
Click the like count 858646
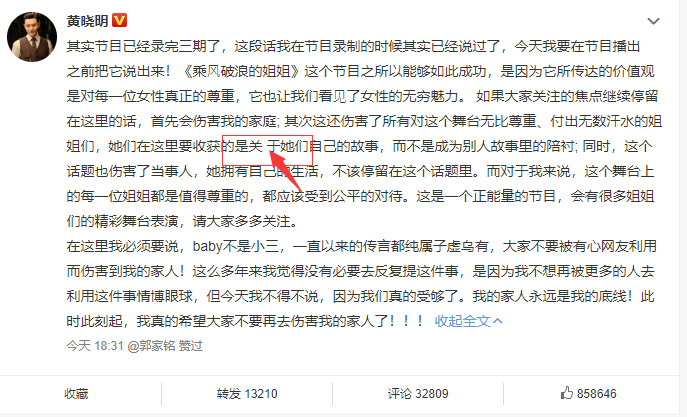pos(596,394)
